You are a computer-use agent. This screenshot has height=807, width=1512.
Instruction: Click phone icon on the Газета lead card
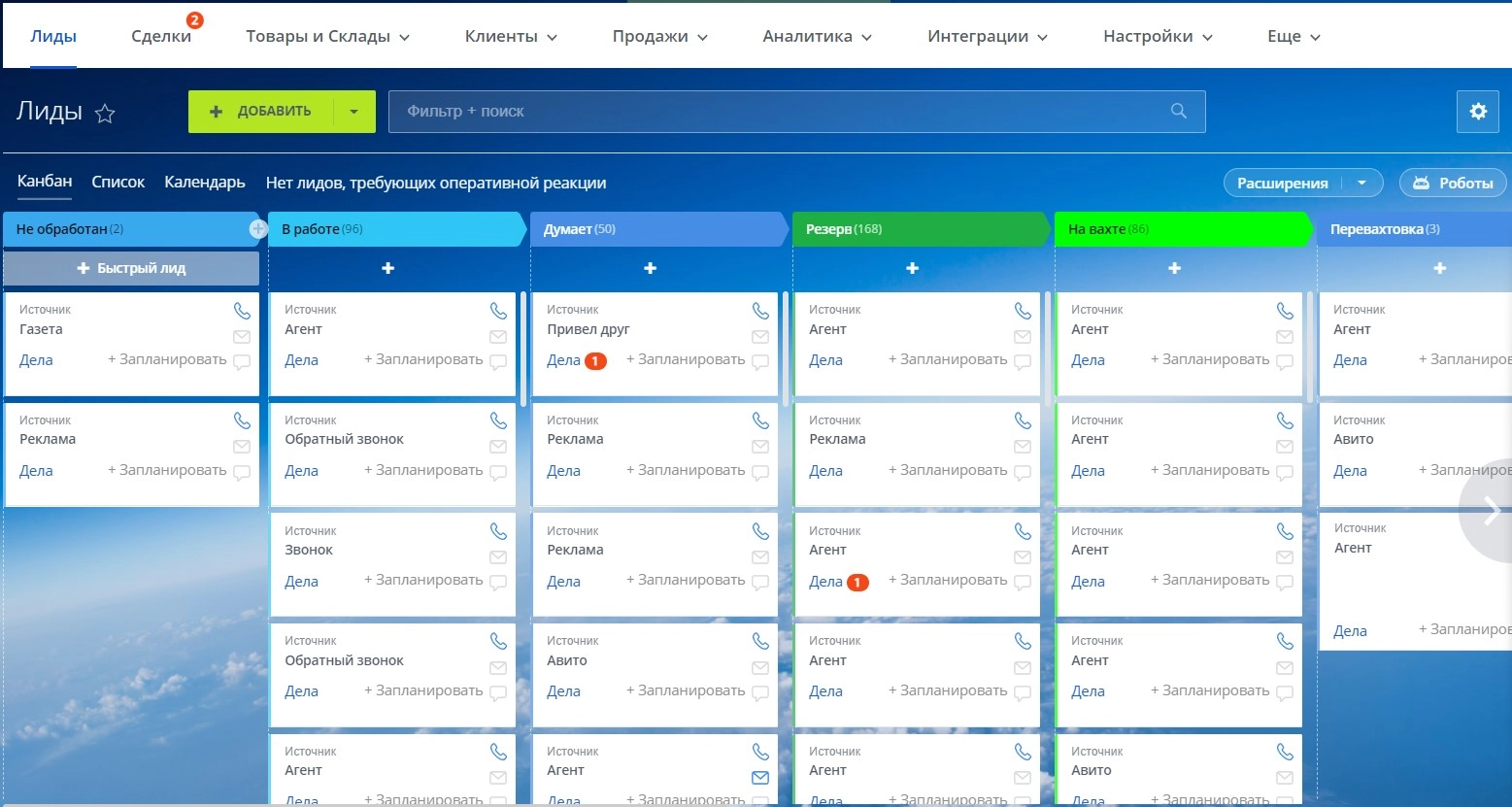[x=242, y=311]
